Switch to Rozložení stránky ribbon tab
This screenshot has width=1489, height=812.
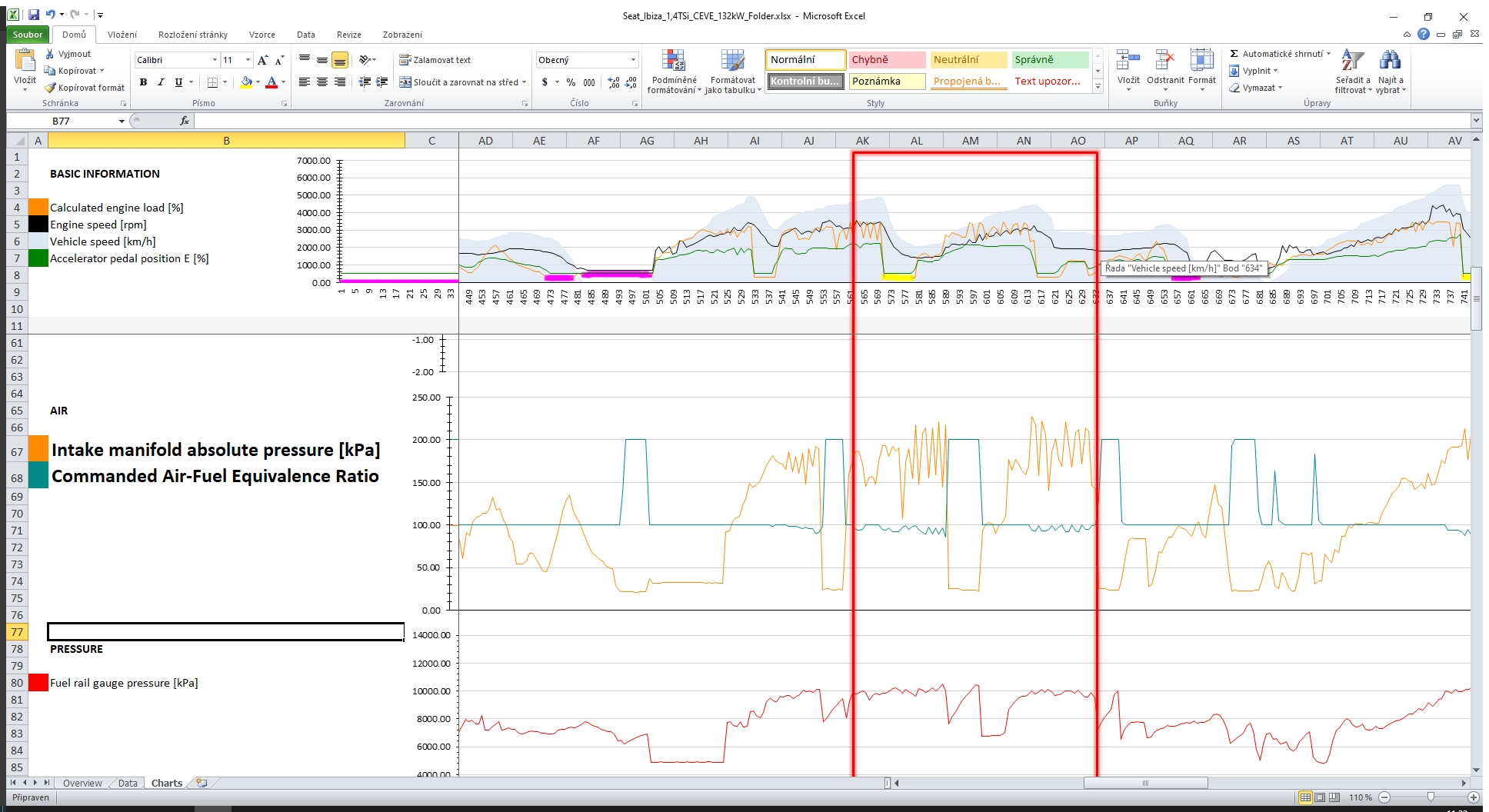click(193, 35)
